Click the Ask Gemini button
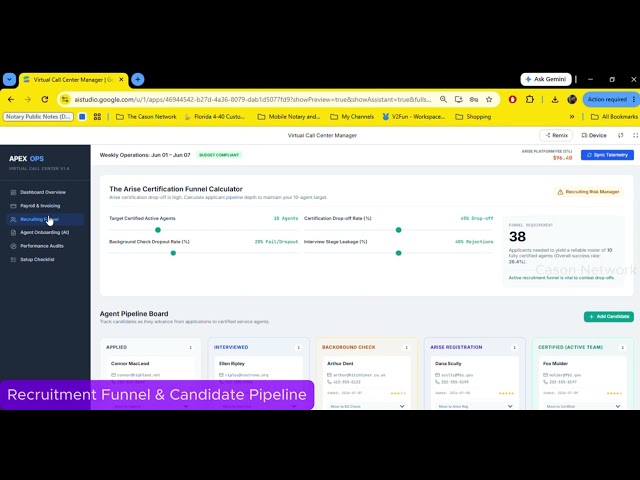 coord(546,79)
